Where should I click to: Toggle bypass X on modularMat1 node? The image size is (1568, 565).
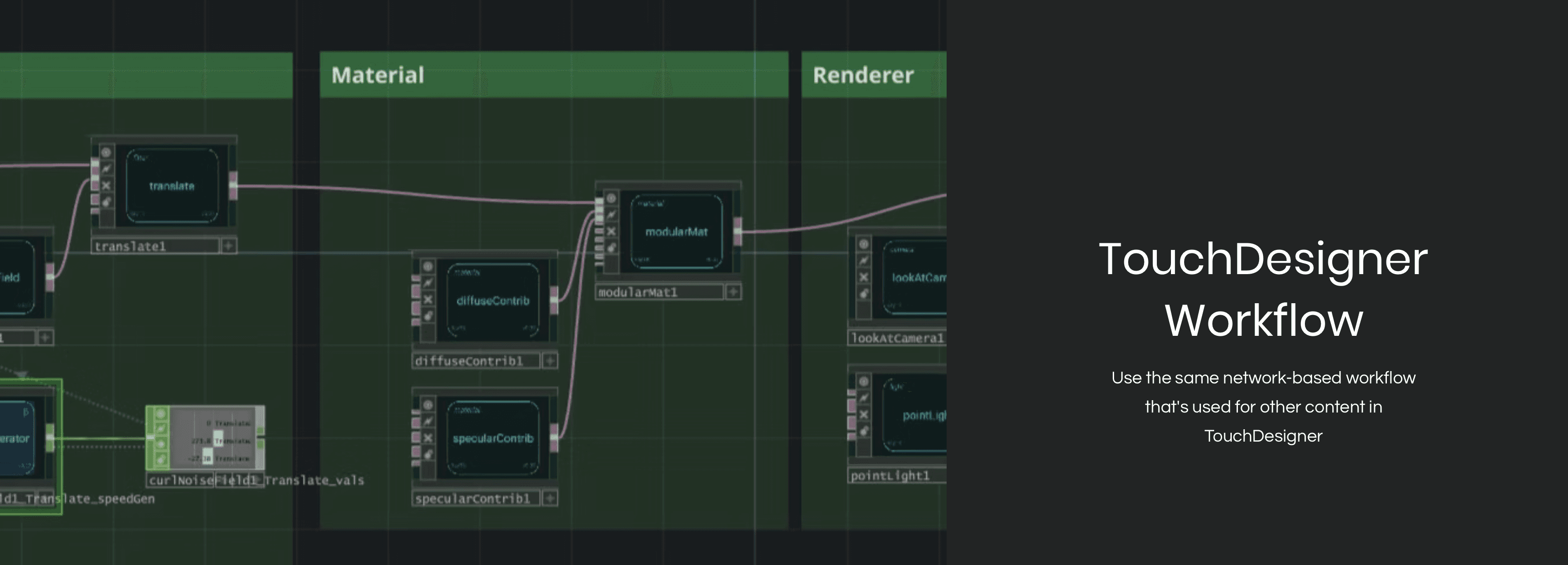pos(611,231)
